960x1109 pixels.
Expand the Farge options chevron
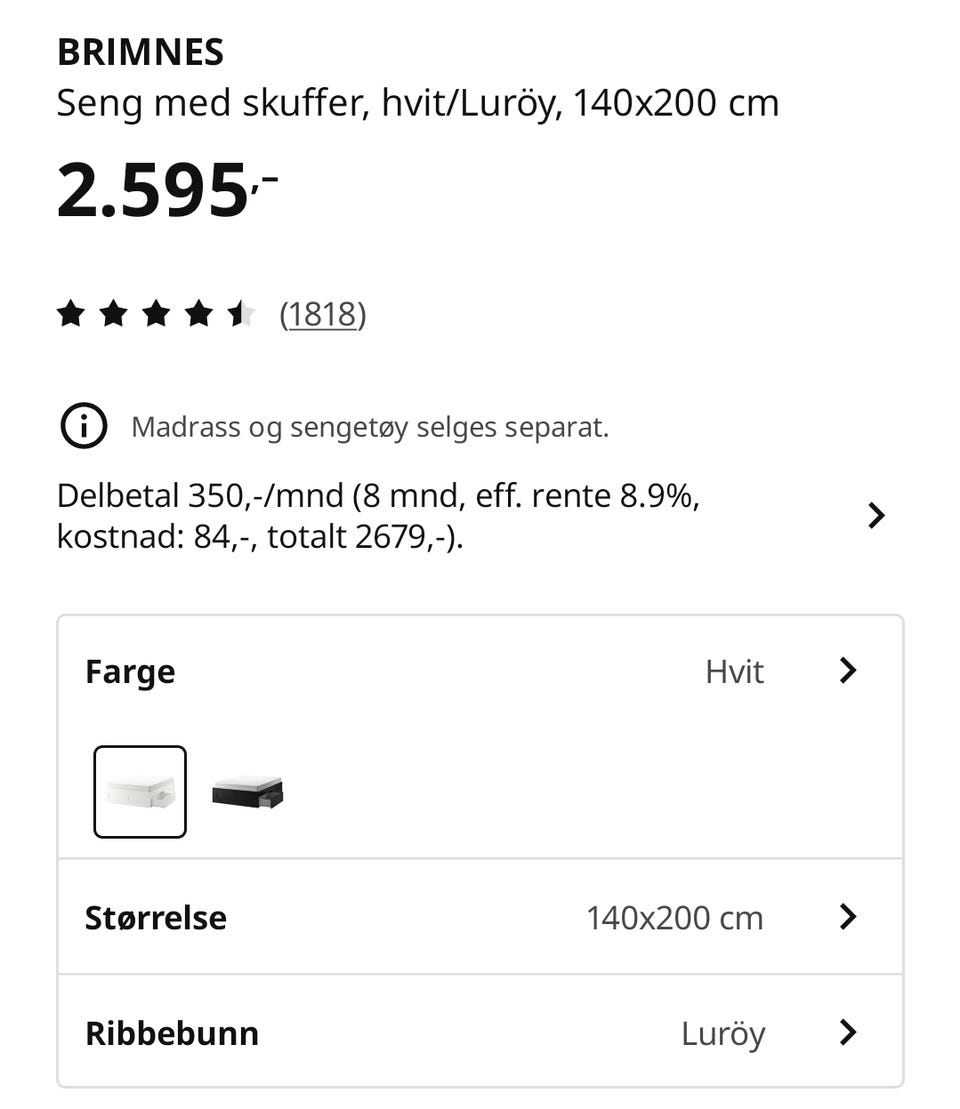[x=848, y=670]
